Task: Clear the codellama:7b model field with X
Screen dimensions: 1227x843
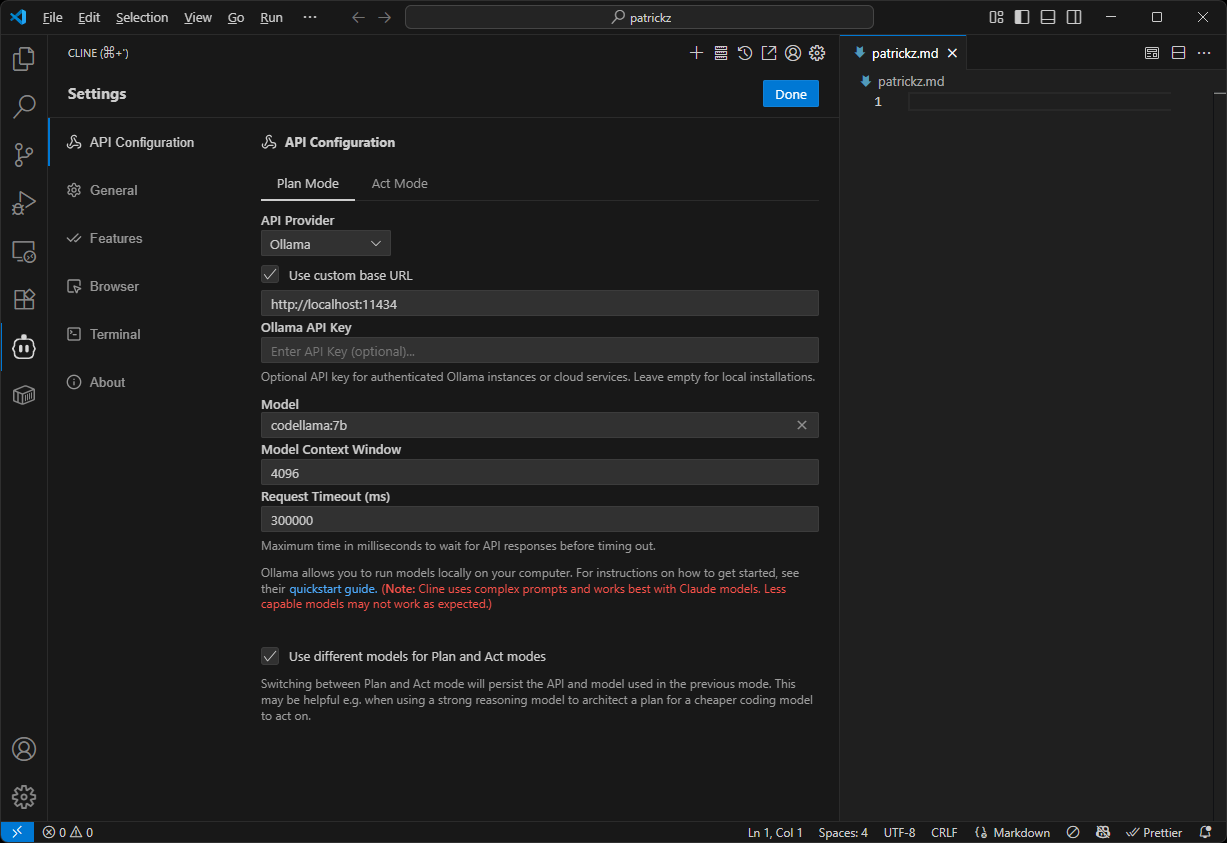Action: (x=801, y=425)
